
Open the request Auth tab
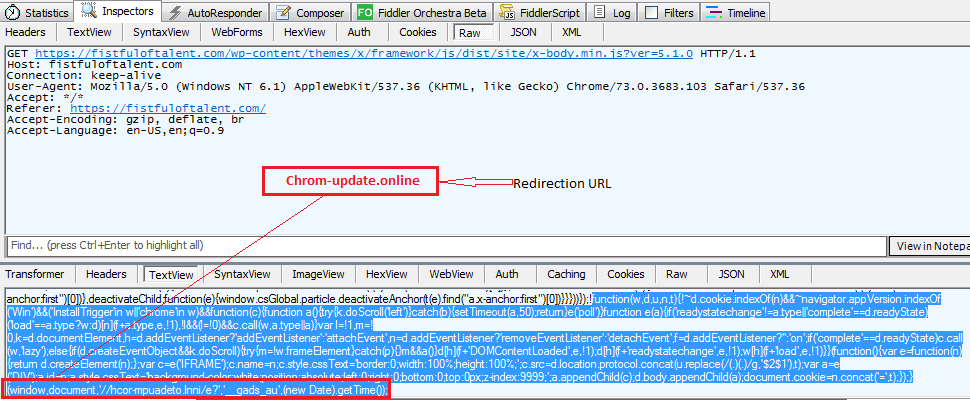[359, 33]
